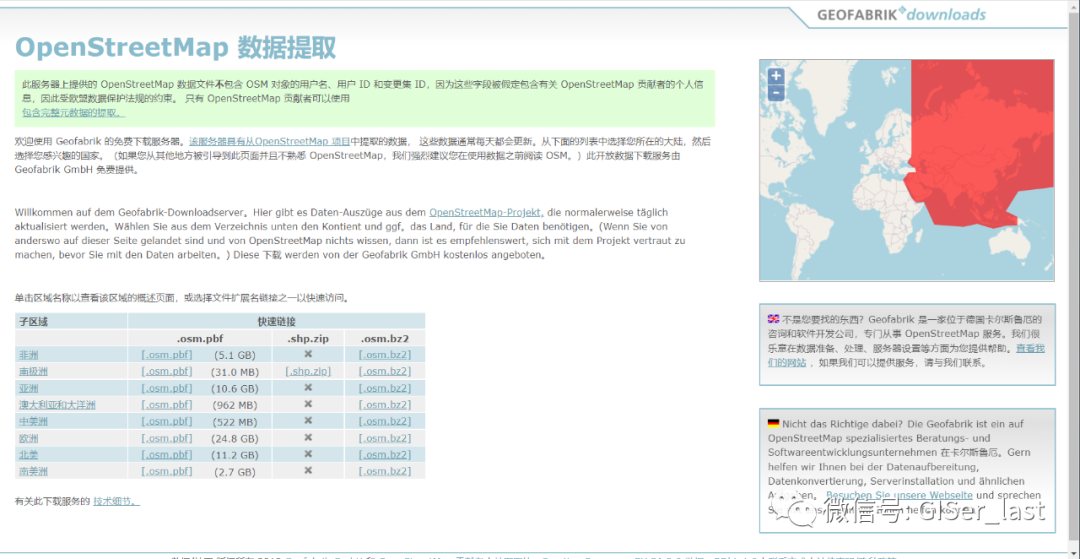Viewport: 1080px width, 559px height.
Task: Open the 南美洲 subregion page
Action: point(34,472)
